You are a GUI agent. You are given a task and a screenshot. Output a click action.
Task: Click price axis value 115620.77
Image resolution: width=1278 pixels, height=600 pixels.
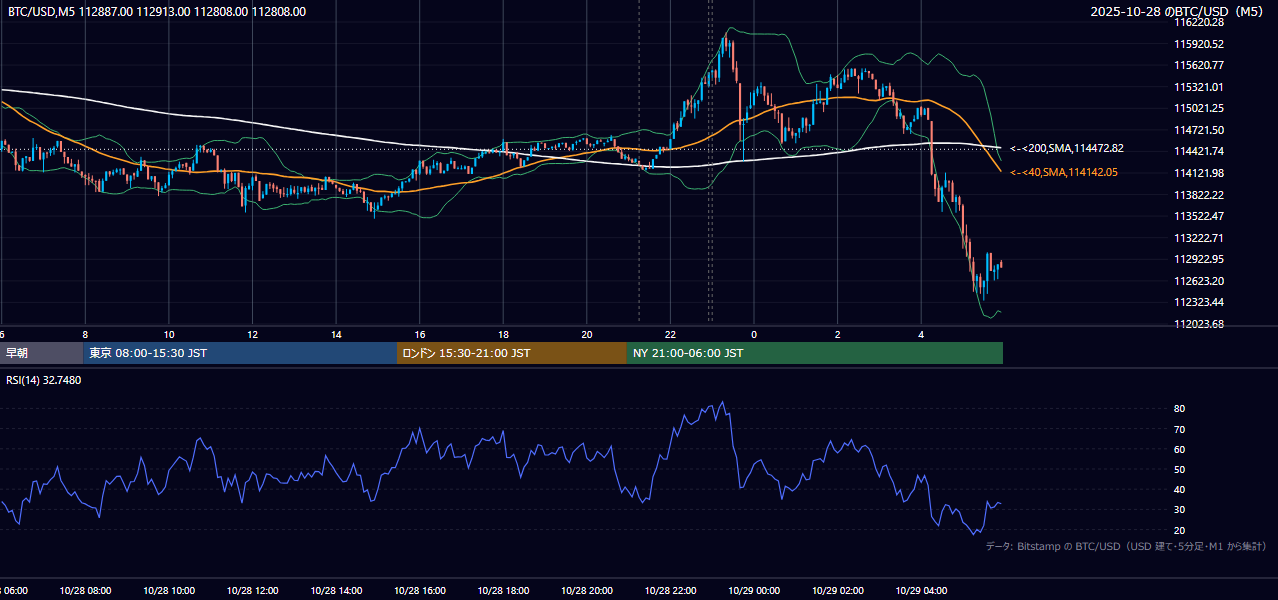[x=1199, y=65]
